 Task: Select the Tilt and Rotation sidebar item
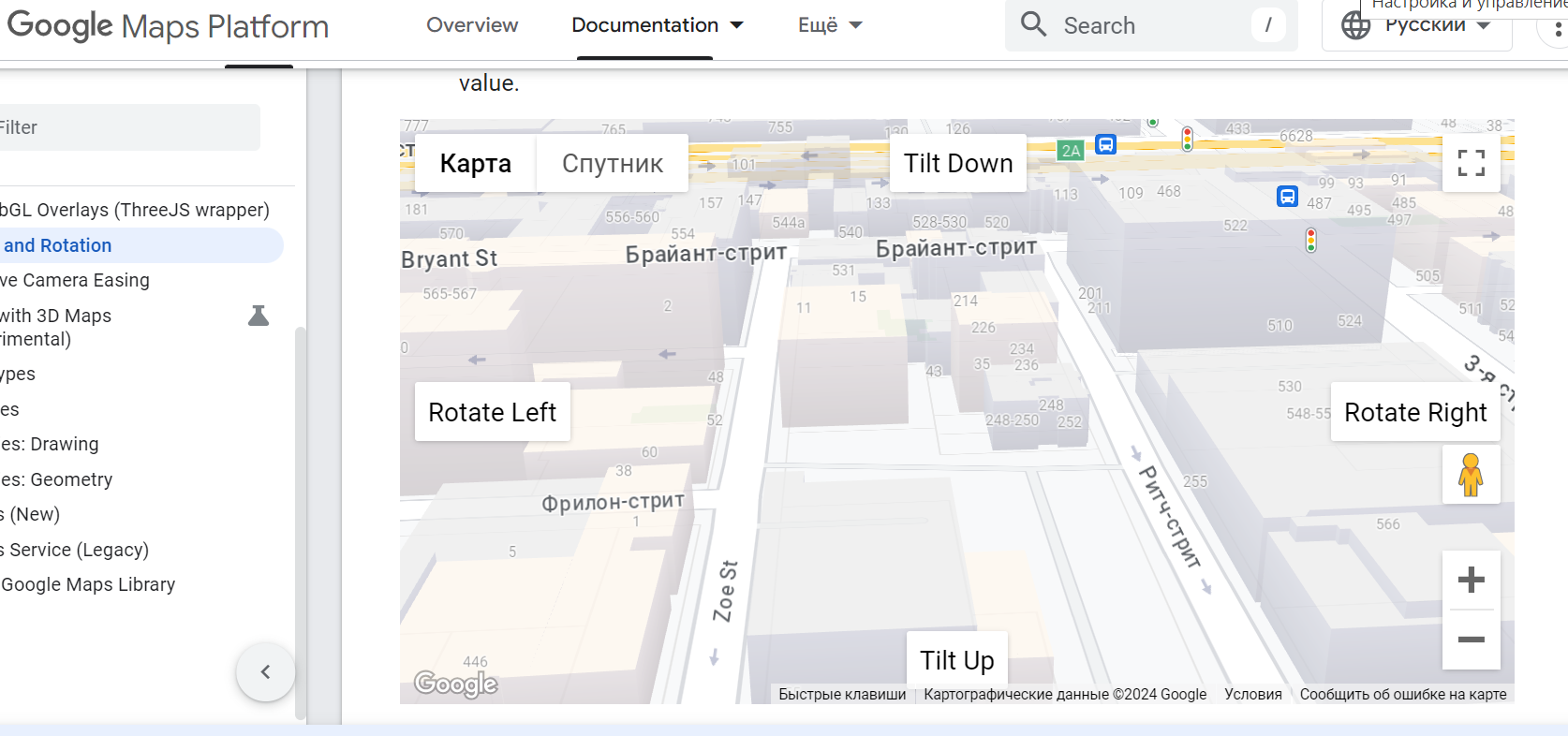(141, 245)
